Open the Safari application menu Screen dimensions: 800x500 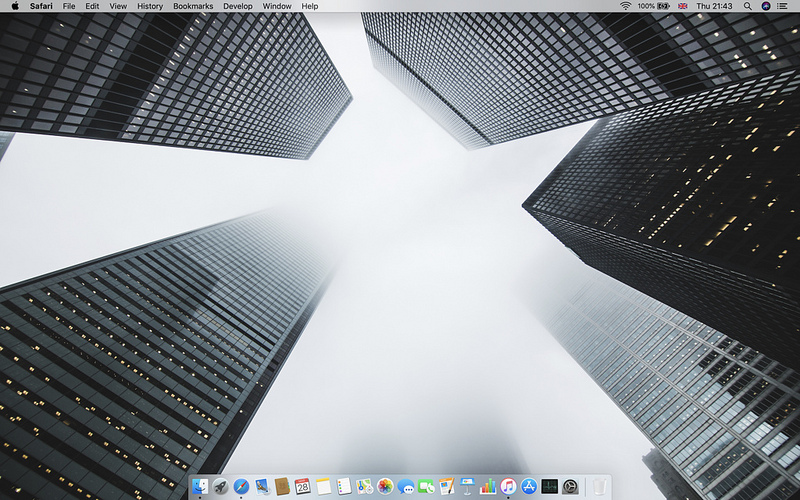click(x=41, y=6)
